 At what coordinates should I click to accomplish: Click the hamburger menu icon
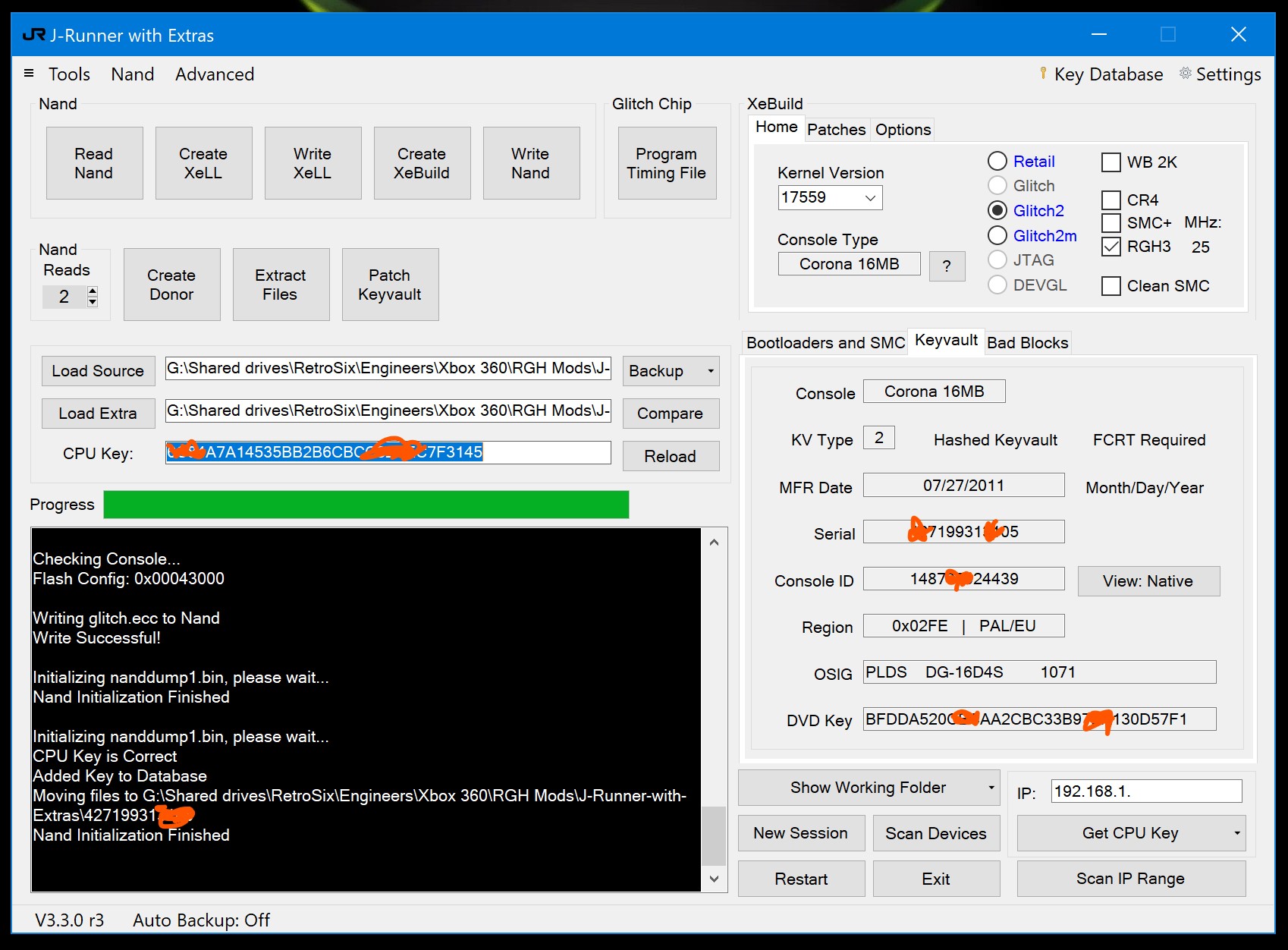pyautogui.click(x=28, y=73)
